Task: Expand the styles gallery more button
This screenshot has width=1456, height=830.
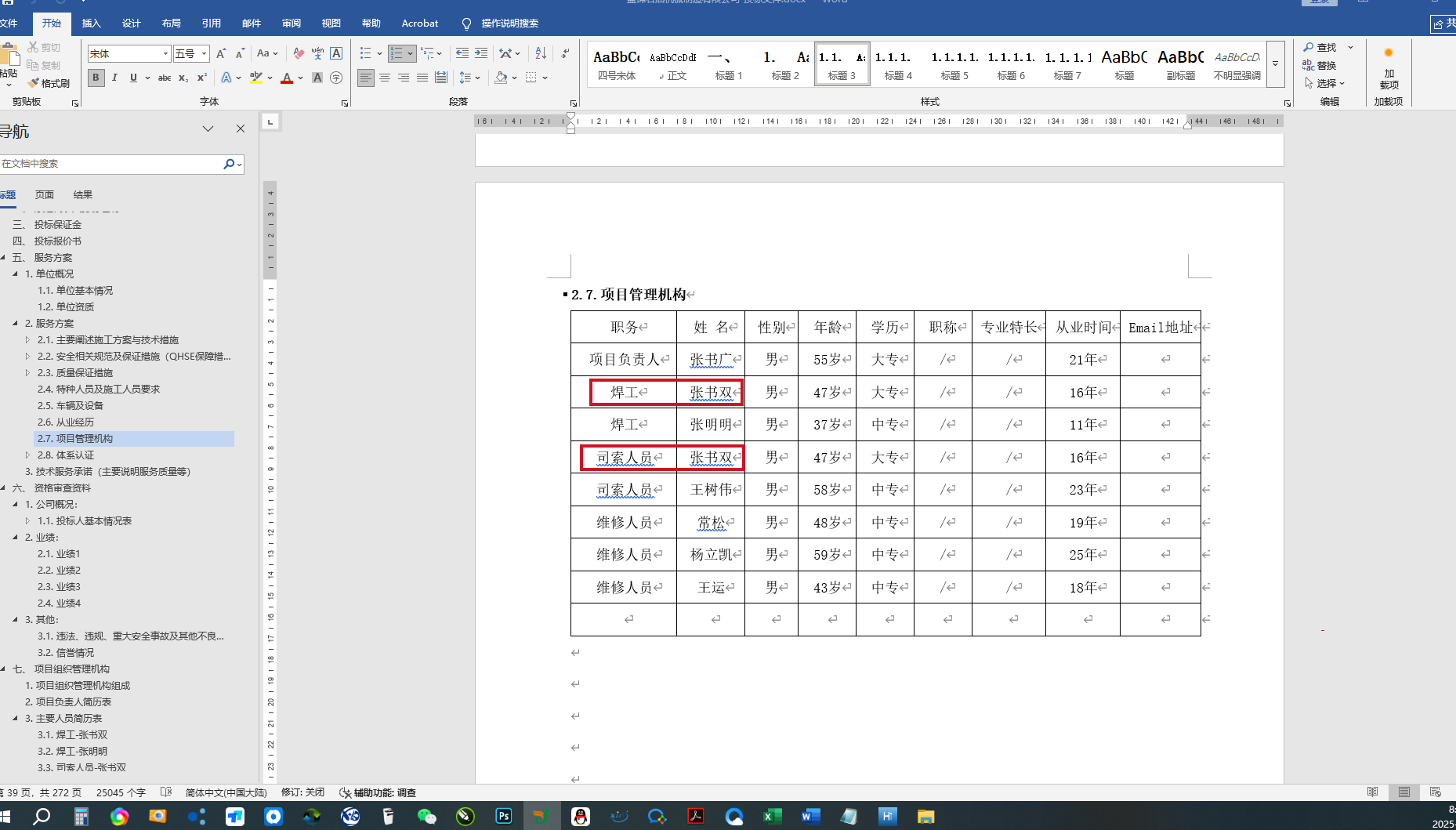Action: click(1275, 63)
